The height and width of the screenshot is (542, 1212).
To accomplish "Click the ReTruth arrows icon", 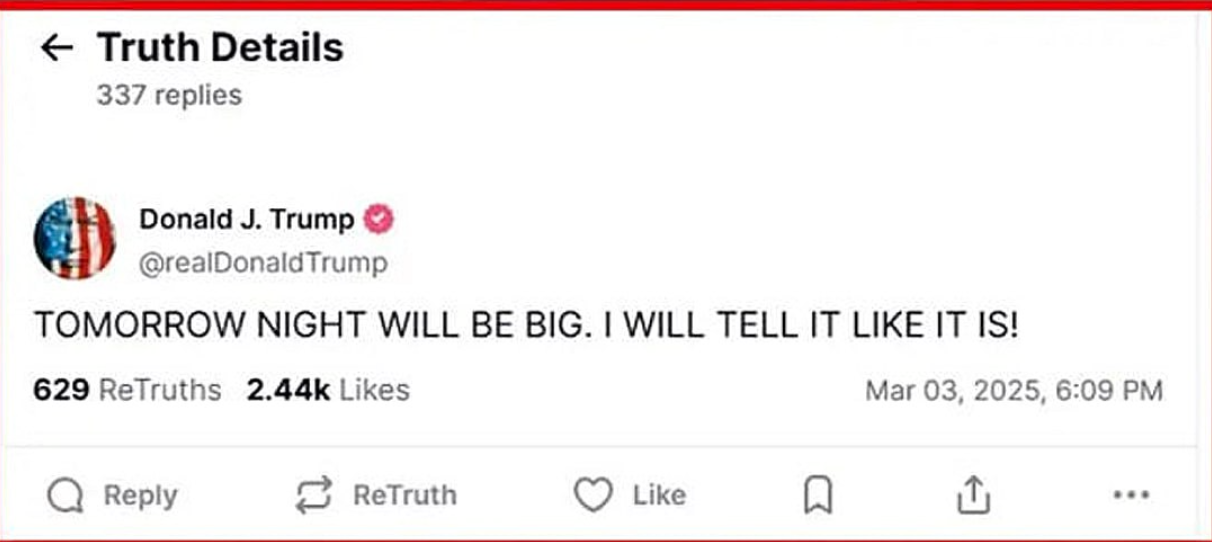I will [313, 496].
